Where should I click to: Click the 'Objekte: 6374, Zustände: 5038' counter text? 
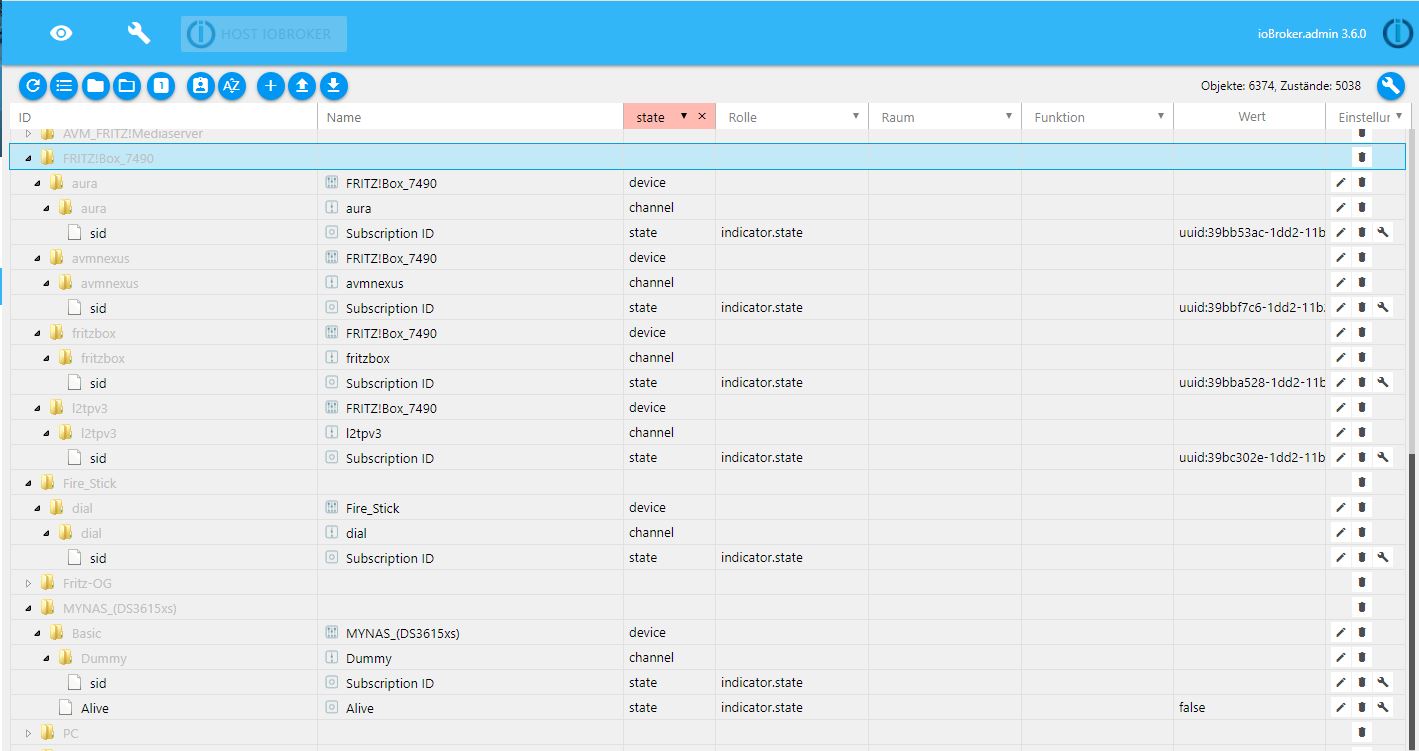tap(1280, 86)
